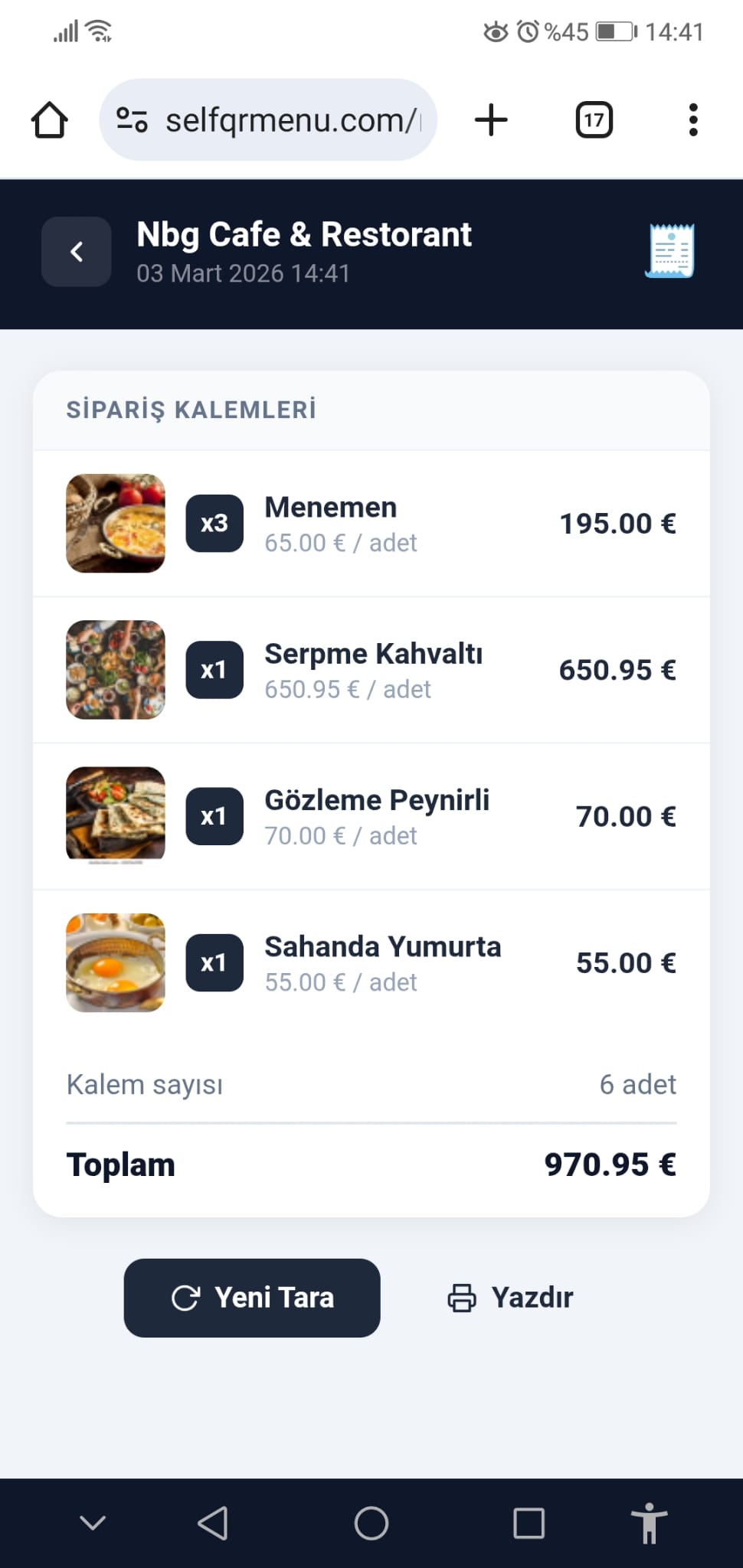
Task: Tap the x3 quantity badge for Menemen
Action: pyautogui.click(x=214, y=524)
